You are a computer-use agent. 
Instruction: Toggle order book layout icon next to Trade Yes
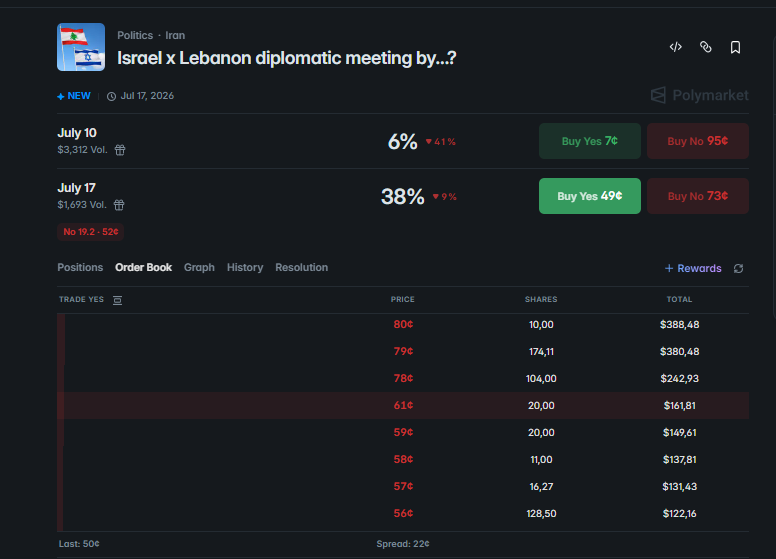click(117, 300)
